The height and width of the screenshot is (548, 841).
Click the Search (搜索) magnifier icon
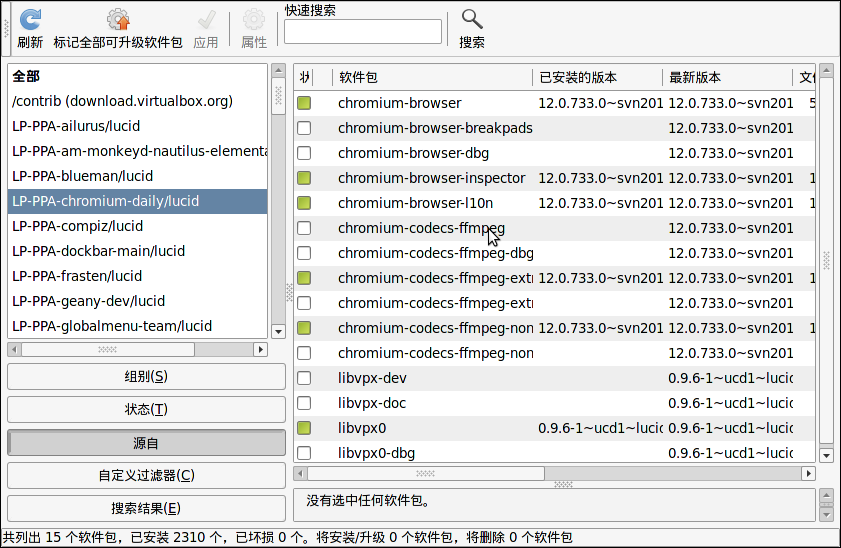472,20
